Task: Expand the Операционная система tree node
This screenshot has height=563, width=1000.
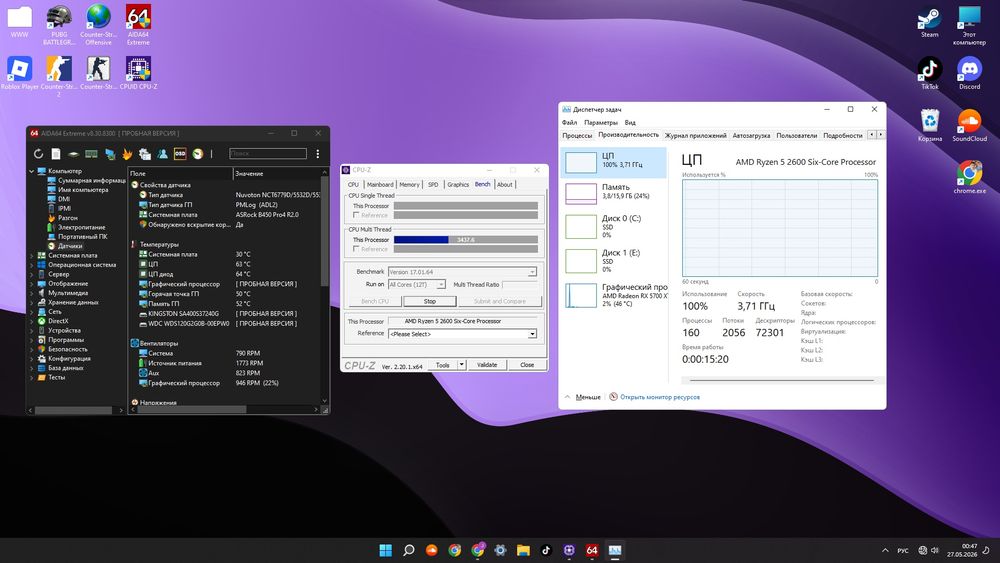Action: 31,265
